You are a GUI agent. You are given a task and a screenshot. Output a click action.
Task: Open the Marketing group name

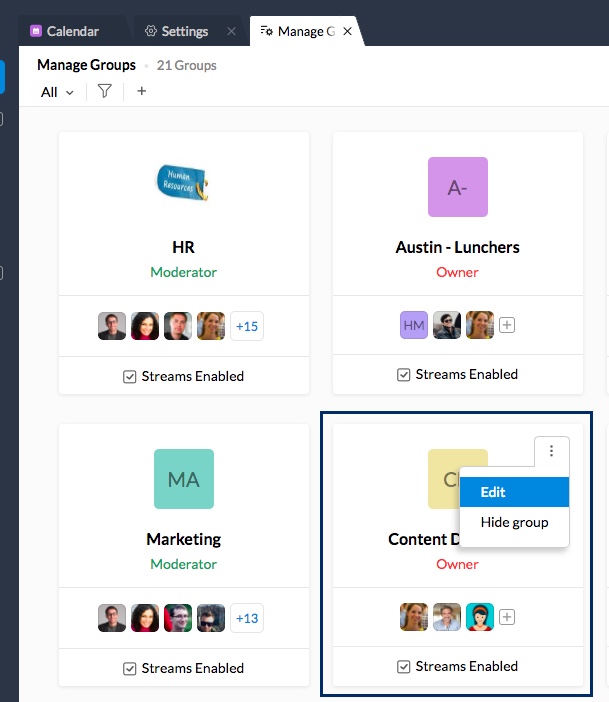pyautogui.click(x=184, y=539)
